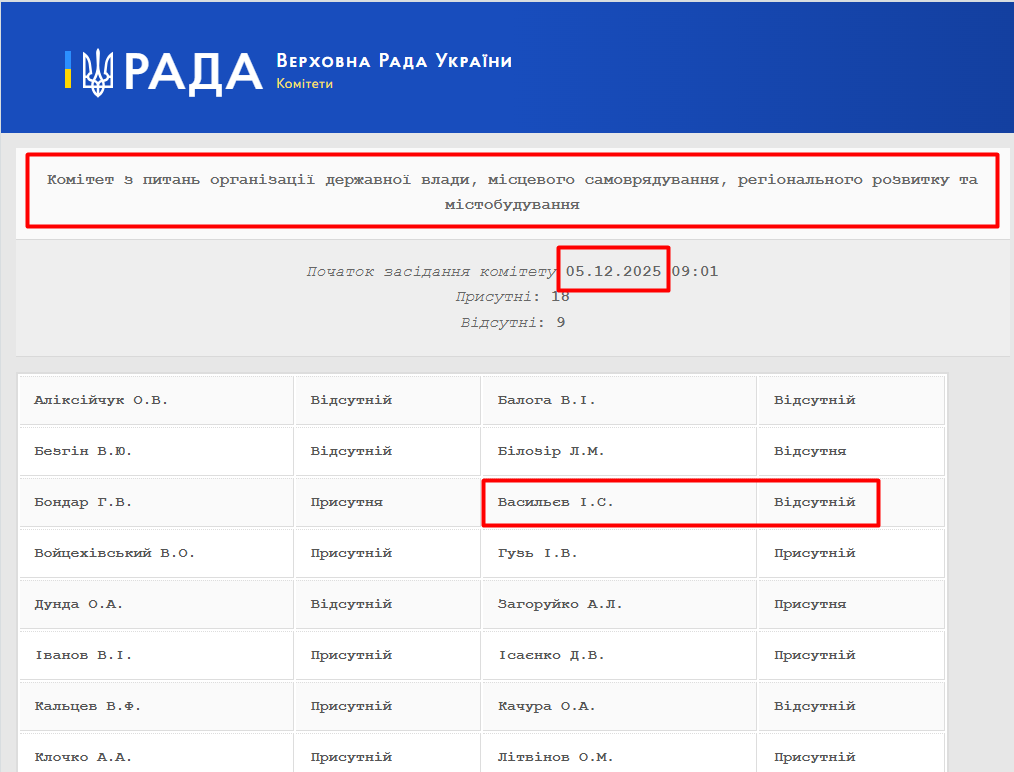Click Ісаєнко Д.В. status Присутній
1014x772 pixels.
(x=815, y=656)
